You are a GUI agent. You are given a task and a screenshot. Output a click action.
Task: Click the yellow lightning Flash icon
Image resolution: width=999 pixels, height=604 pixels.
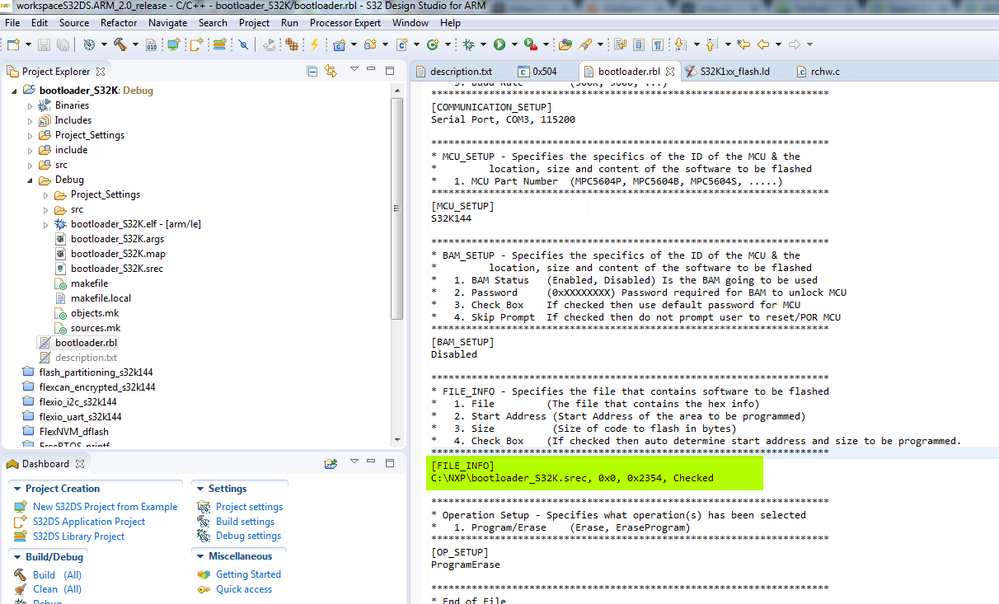314,45
